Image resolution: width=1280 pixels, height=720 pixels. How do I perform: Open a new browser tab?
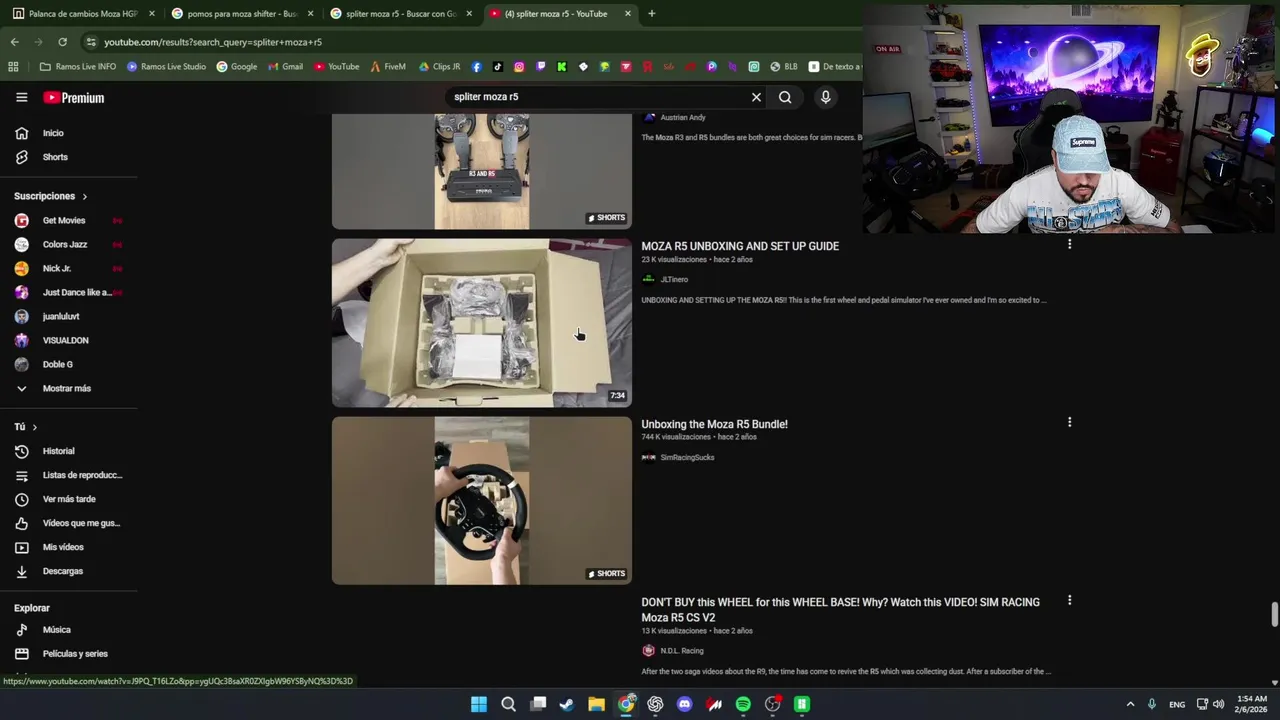pos(651,13)
